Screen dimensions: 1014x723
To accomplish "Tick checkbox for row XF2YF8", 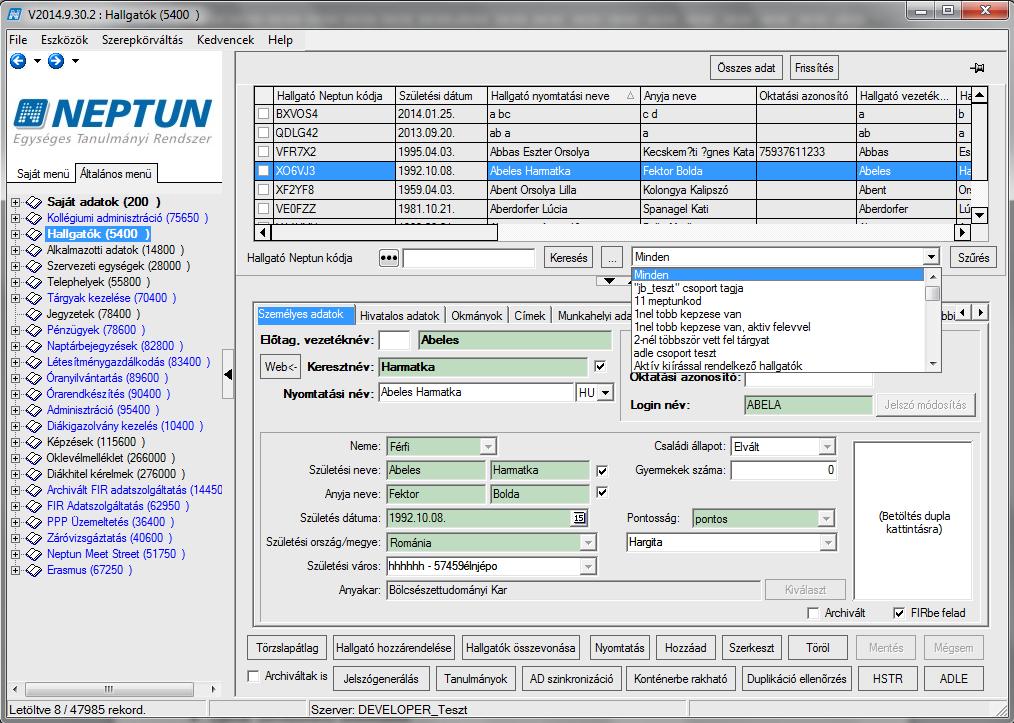I will (264, 190).
